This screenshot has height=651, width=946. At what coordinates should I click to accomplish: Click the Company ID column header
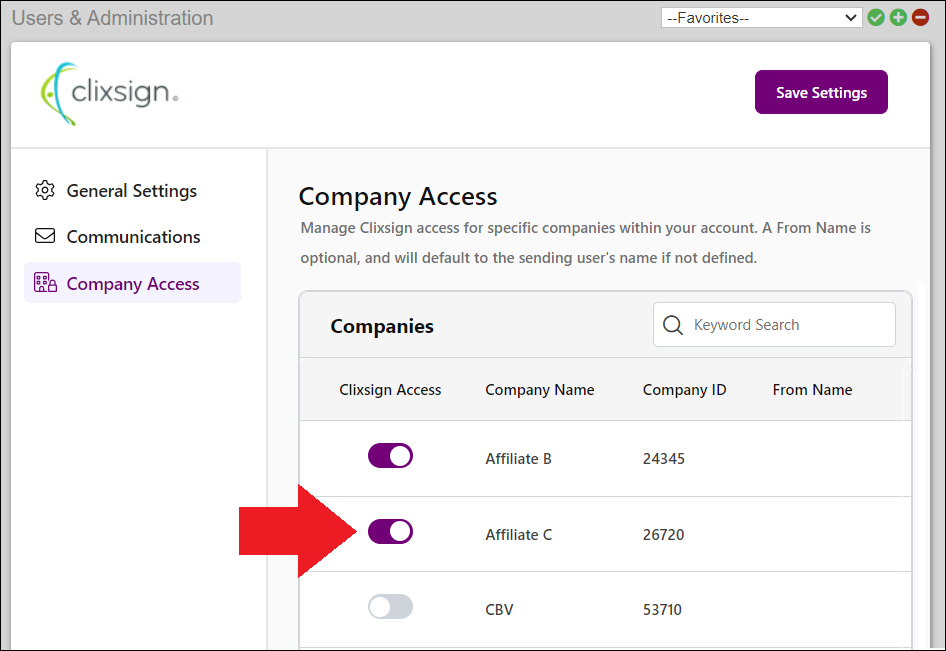click(684, 390)
